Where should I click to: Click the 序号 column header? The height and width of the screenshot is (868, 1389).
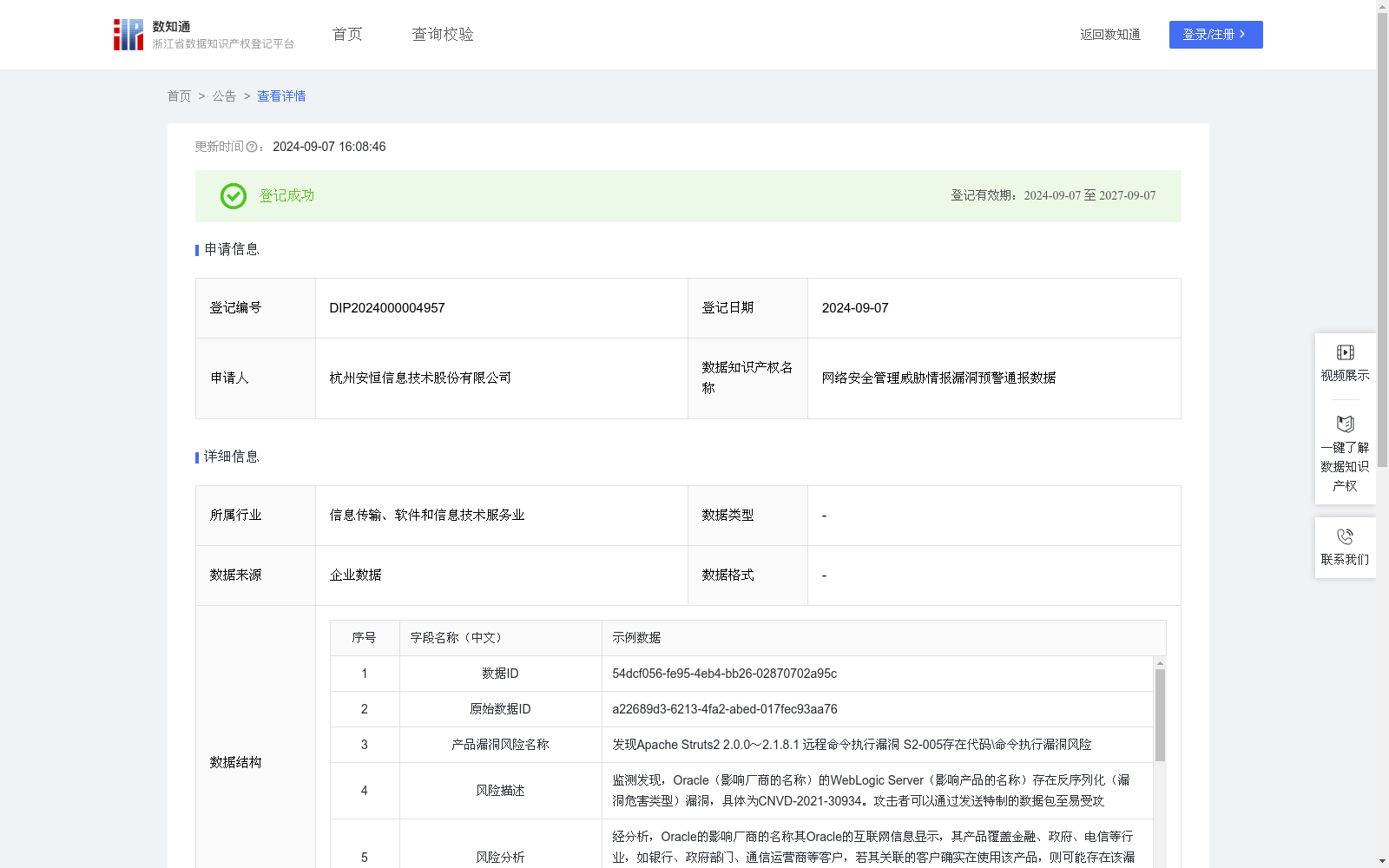(364, 638)
